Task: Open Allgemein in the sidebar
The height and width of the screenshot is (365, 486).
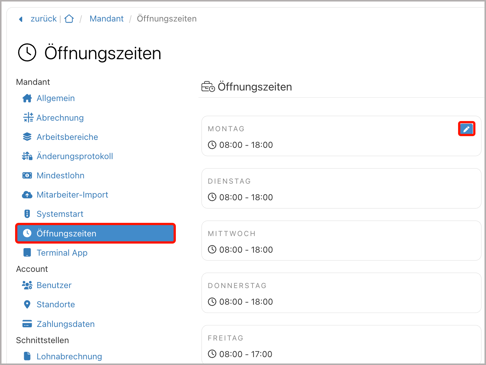Action: 56,98
